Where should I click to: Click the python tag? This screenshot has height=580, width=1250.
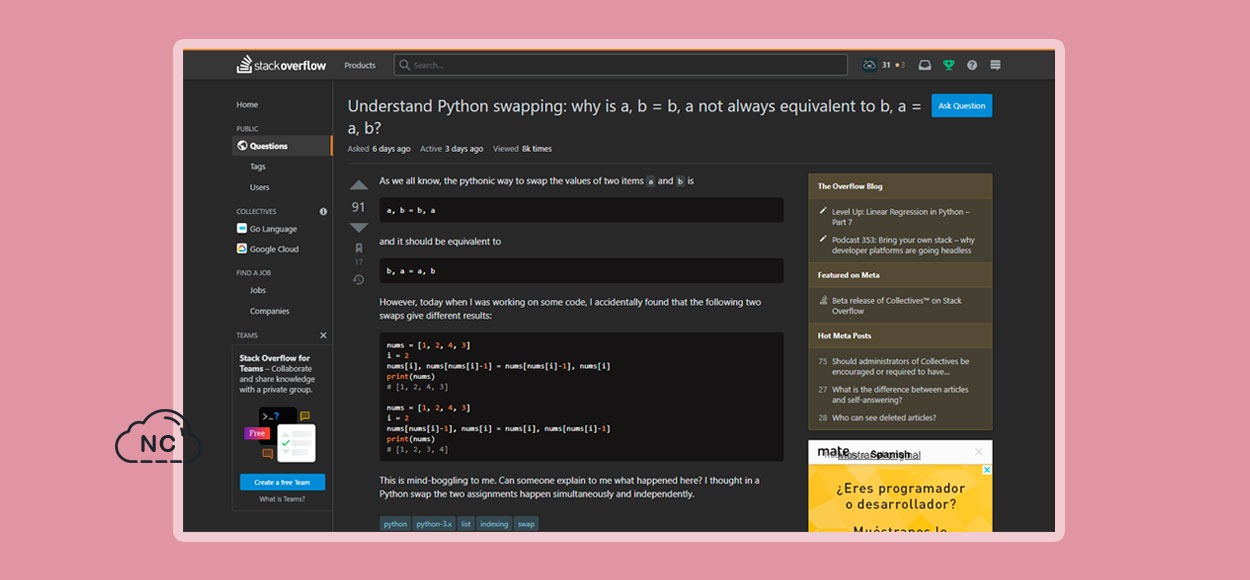click(x=396, y=524)
